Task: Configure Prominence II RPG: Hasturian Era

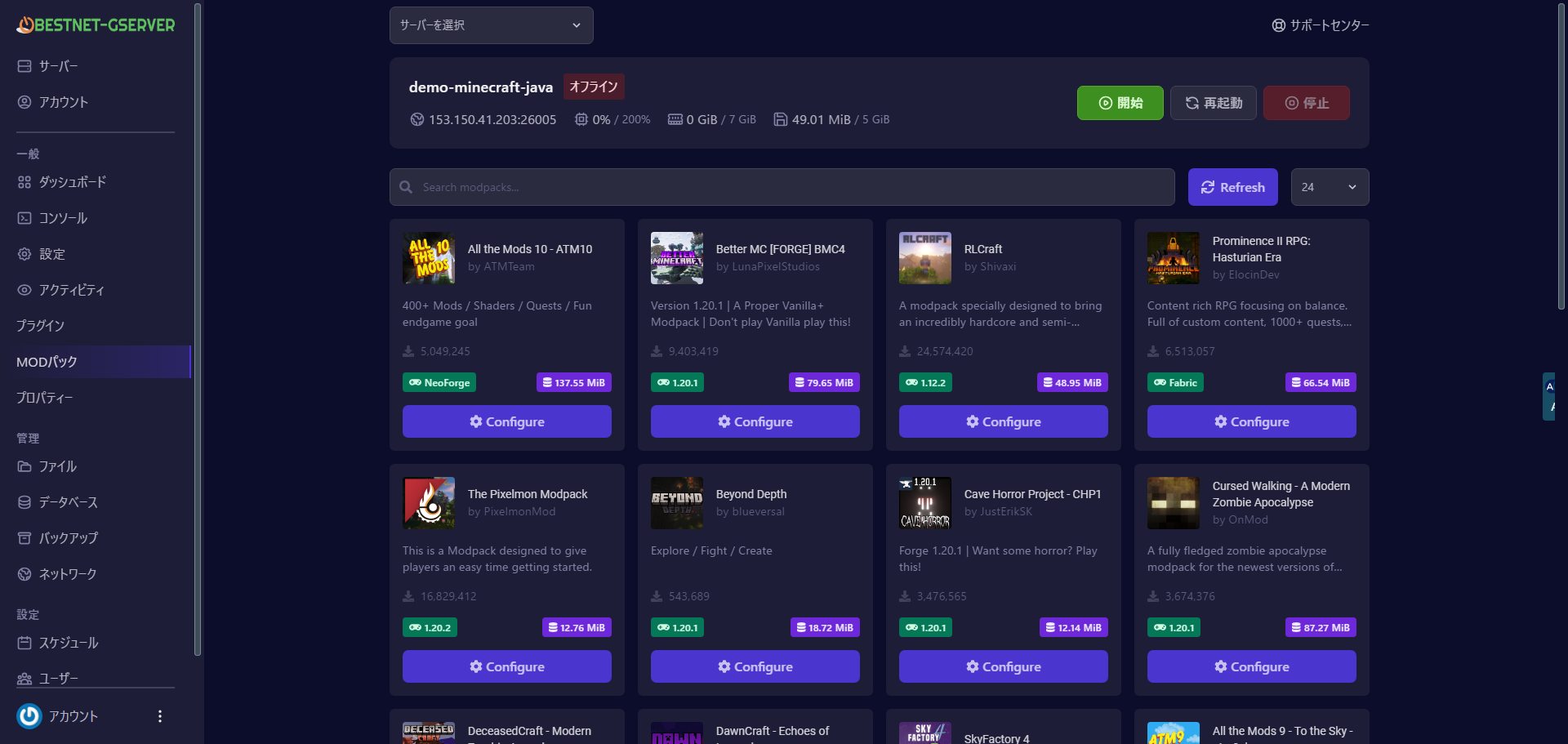Action: 1252,421
